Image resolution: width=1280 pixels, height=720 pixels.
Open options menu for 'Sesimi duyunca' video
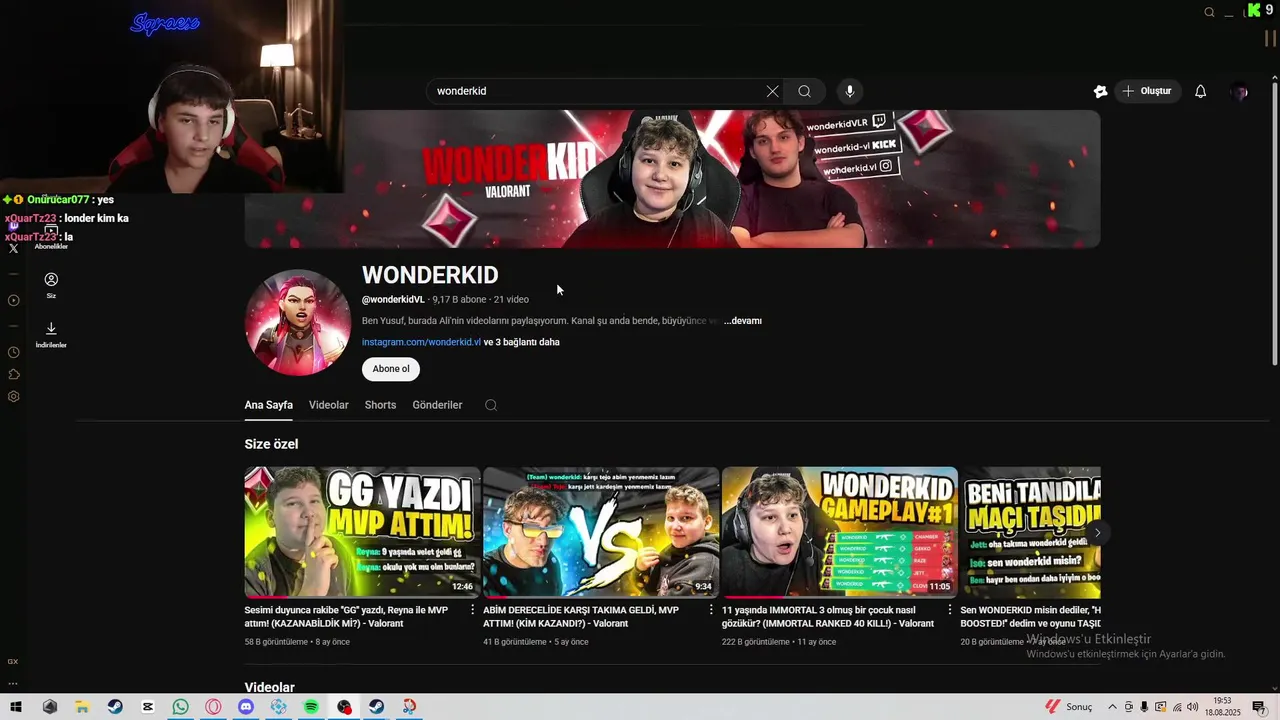(472, 609)
